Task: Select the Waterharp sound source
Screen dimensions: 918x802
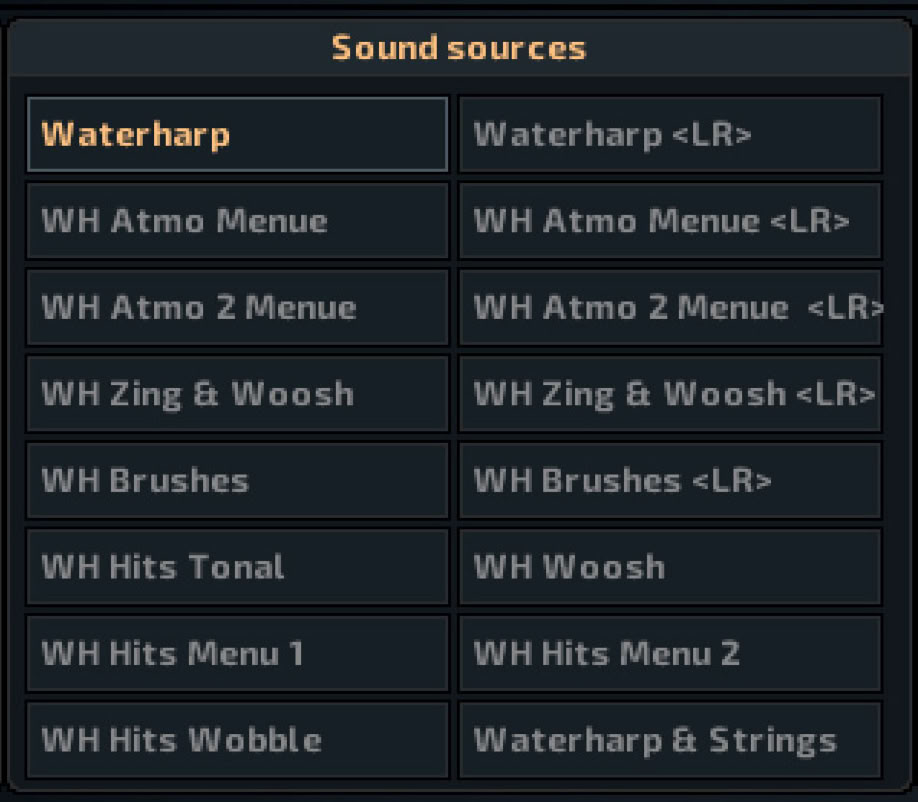Action: tap(238, 135)
